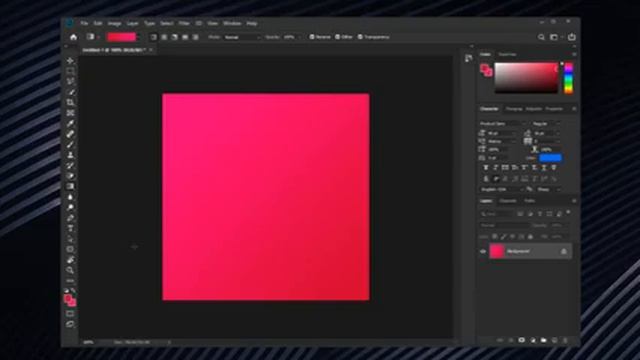Select the Eyedropper tool
Image resolution: width=640 pixels, height=360 pixels.
(70, 123)
